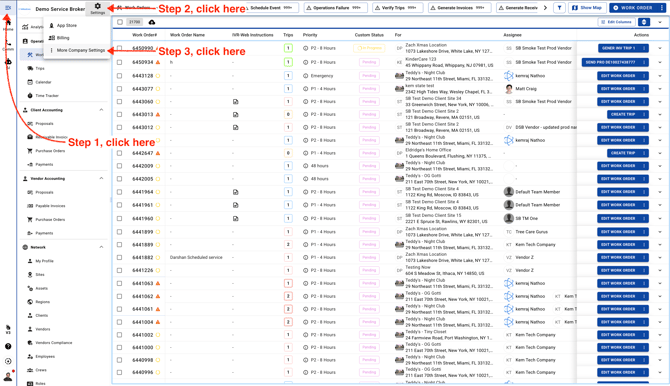Screen dimensions: 670x386
Task: Click the warning triangle next to 6442647
Action: [x=158, y=153]
